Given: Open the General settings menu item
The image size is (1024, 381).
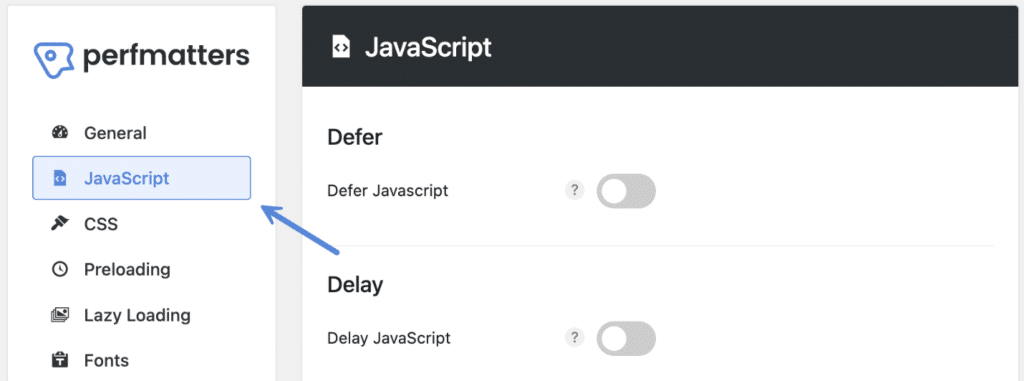Looking at the screenshot, I should coord(115,133).
